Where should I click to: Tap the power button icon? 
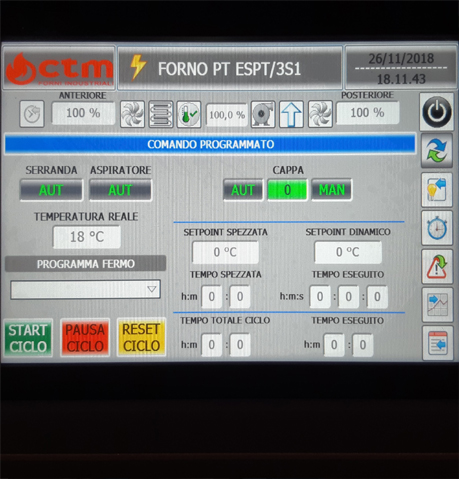[x=437, y=112]
